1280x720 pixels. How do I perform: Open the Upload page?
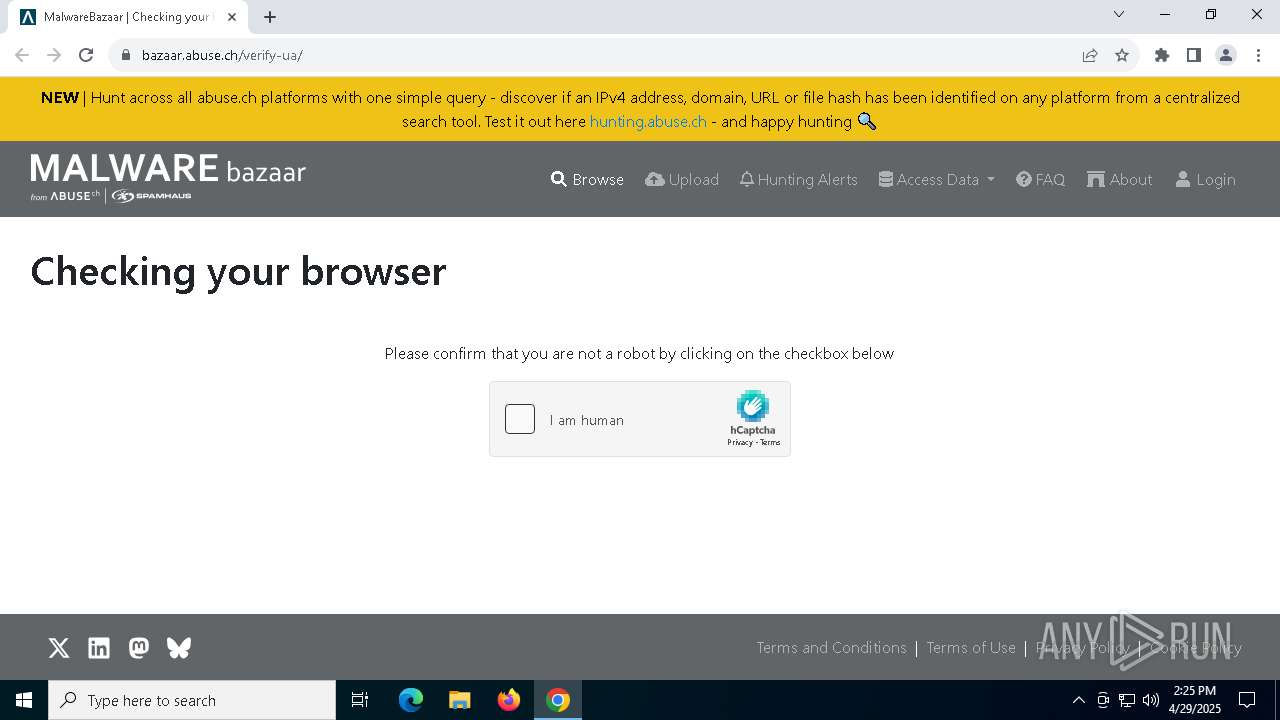click(682, 179)
